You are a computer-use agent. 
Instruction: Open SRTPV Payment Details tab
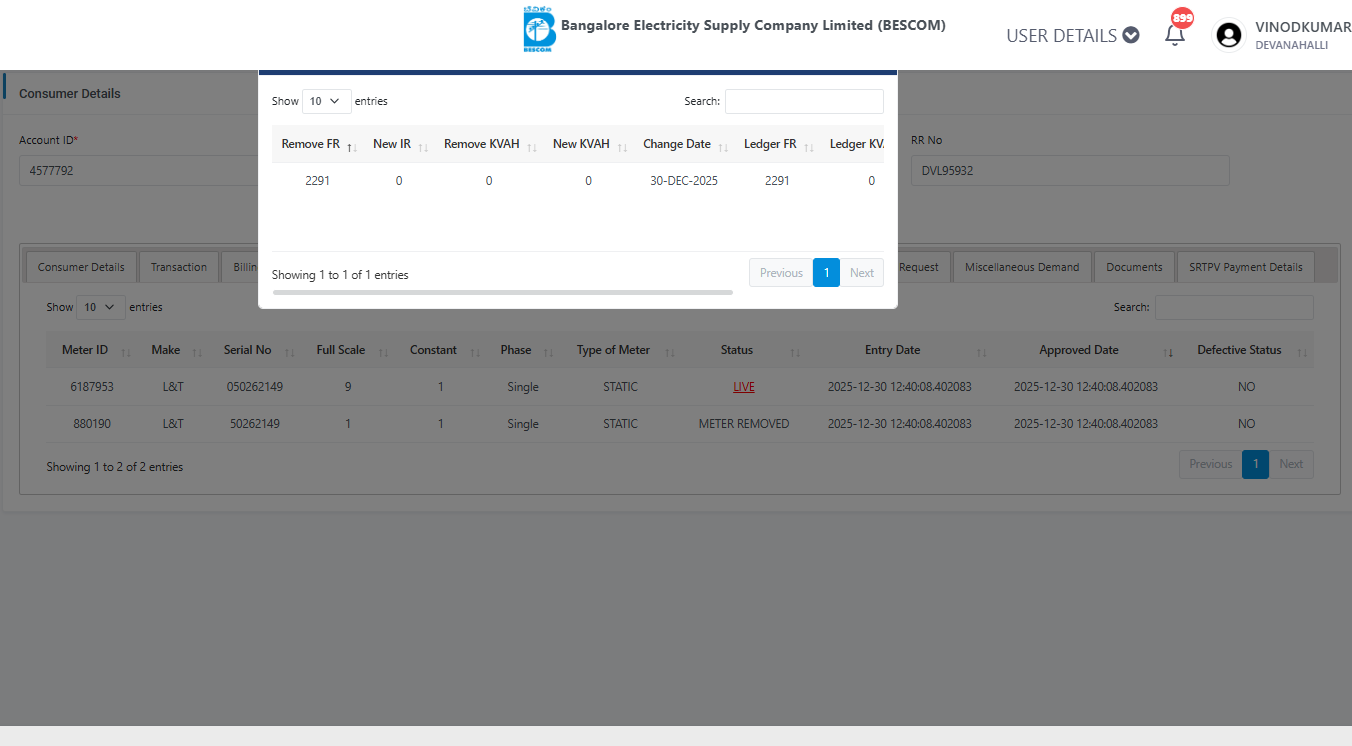coord(1245,267)
